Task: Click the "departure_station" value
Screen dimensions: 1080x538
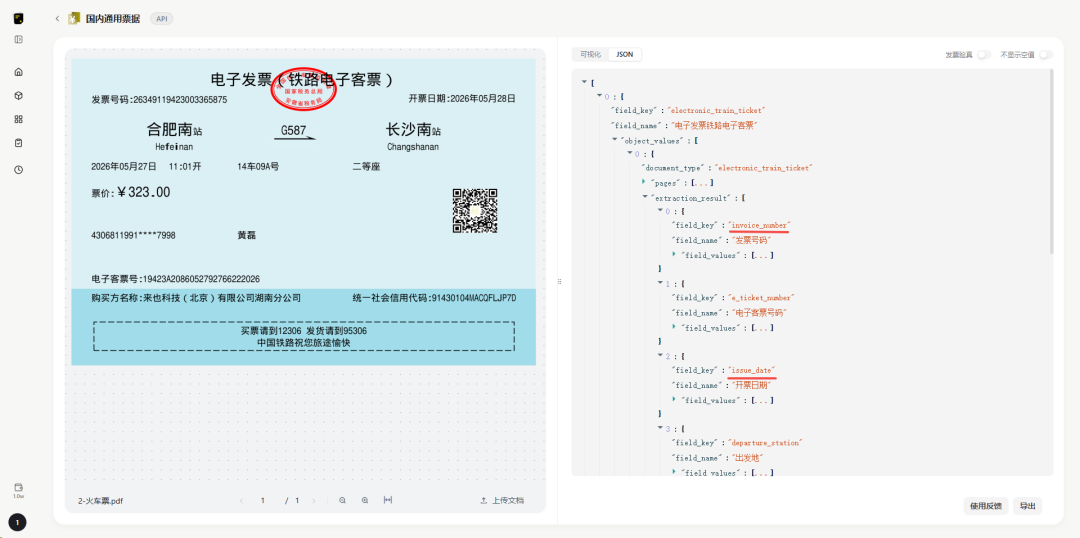Action: 765,443
